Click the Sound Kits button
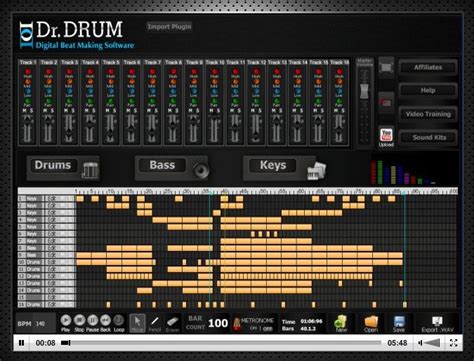The image size is (474, 361). (x=428, y=137)
